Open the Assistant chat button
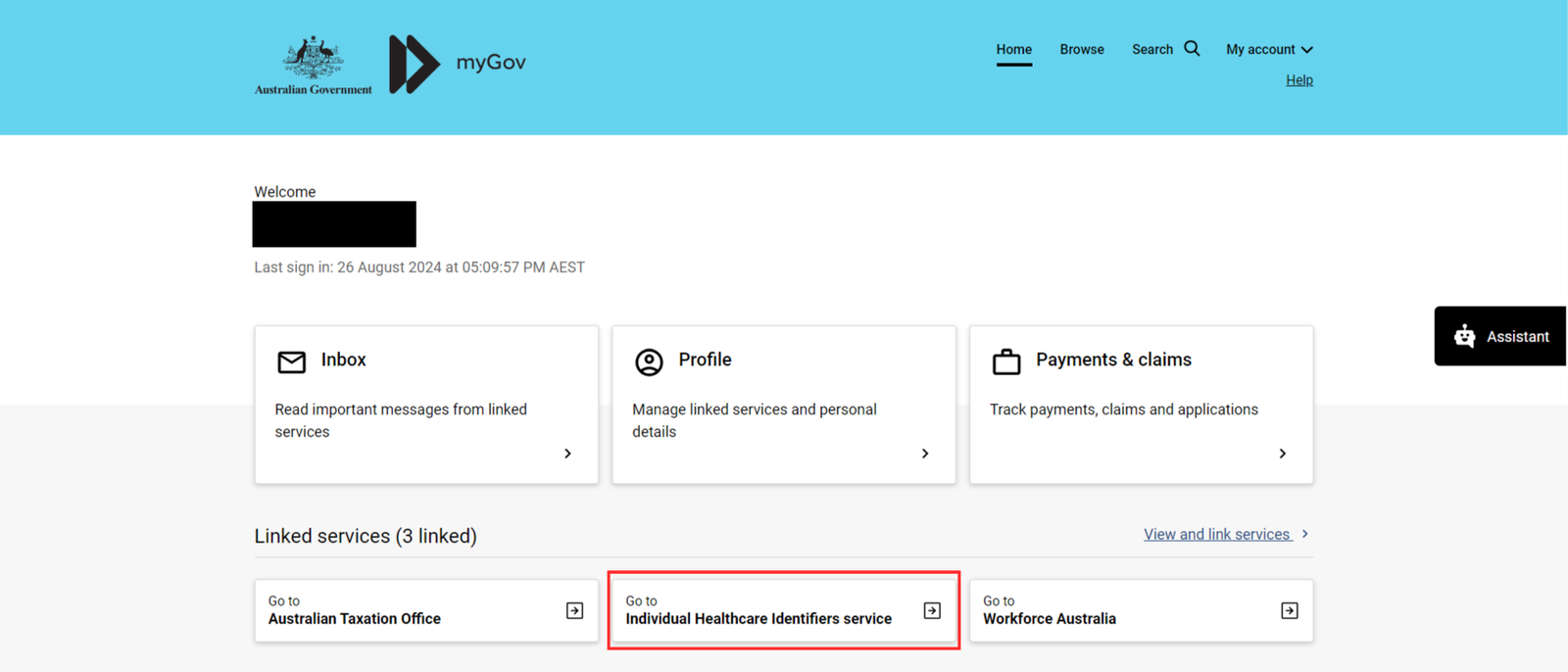1568x672 pixels. point(1500,336)
